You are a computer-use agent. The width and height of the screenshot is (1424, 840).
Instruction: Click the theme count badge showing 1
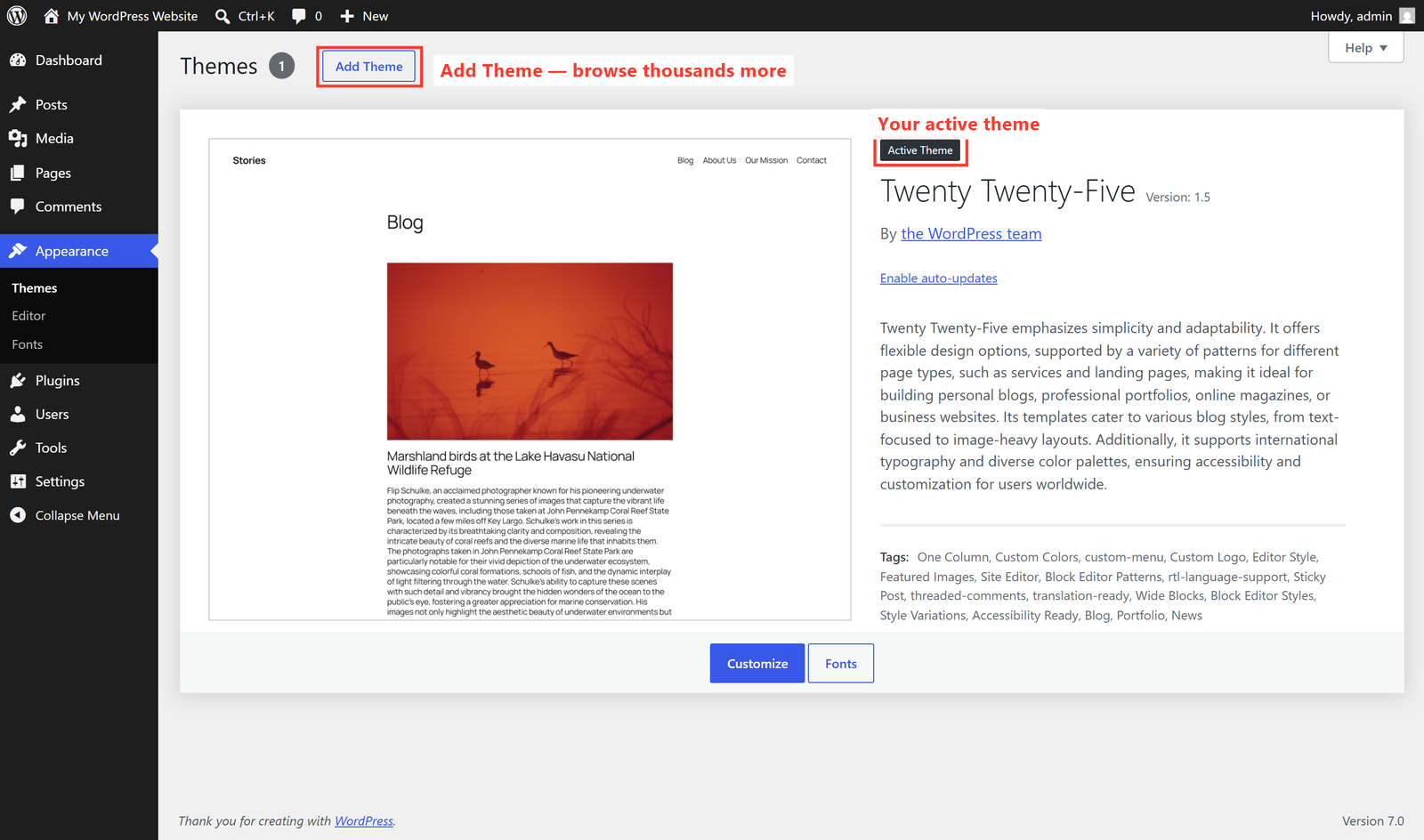pyautogui.click(x=282, y=66)
